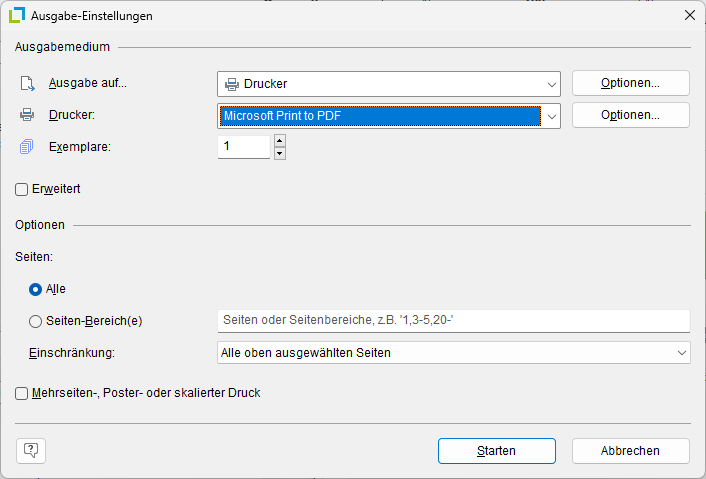Image resolution: width=706 pixels, height=479 pixels.
Task: Open Optionen next to Ausgabe auf
Action: [x=630, y=83]
